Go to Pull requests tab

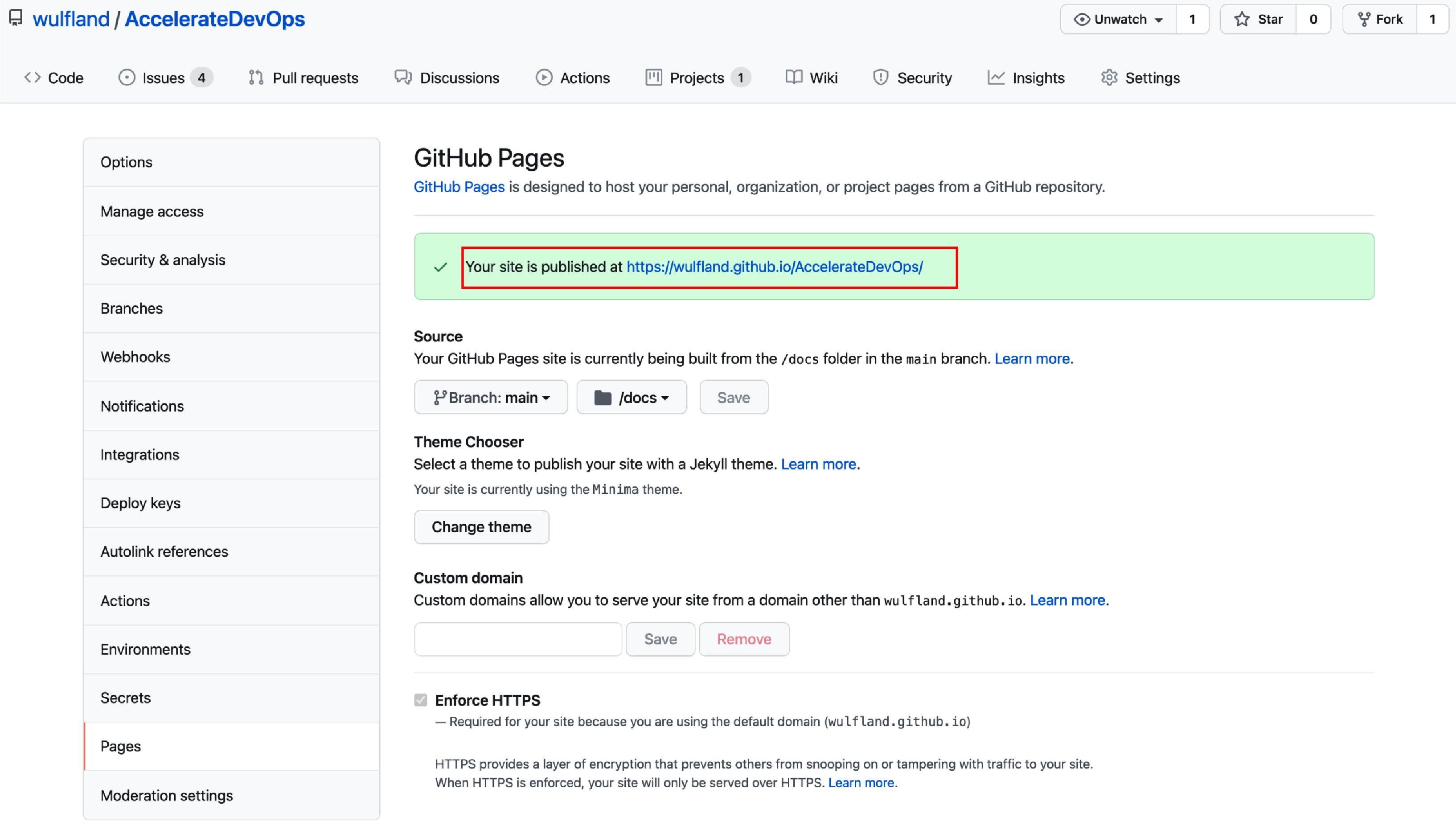[304, 77]
